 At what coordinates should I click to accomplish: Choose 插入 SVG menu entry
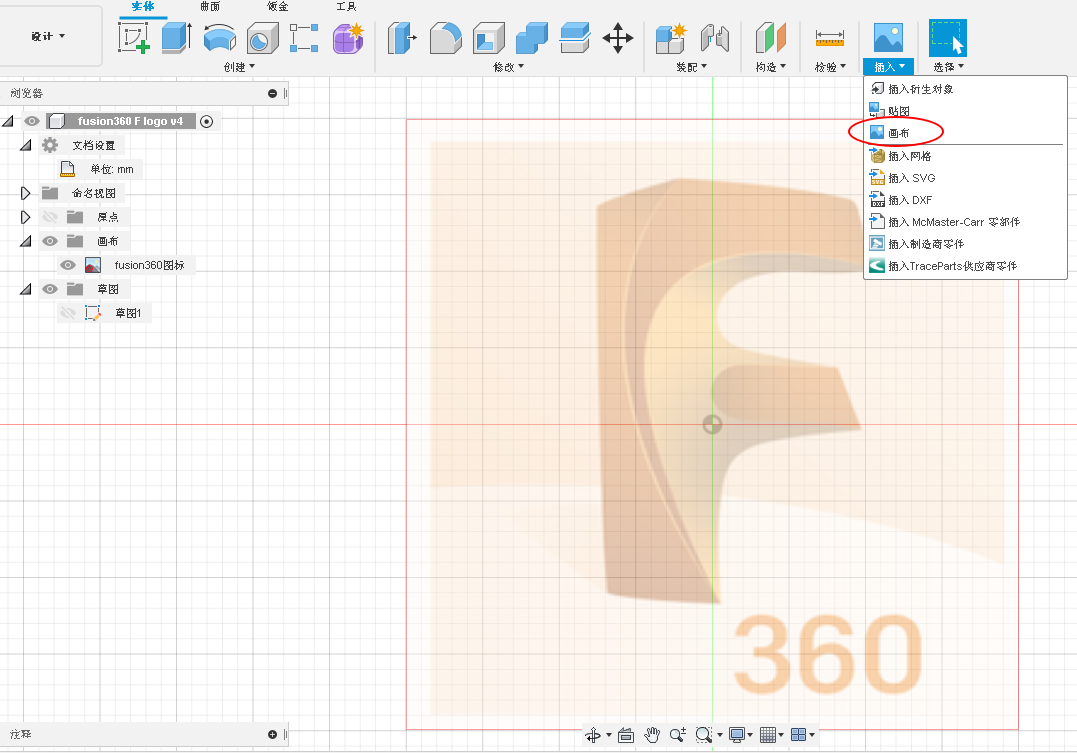click(965, 178)
